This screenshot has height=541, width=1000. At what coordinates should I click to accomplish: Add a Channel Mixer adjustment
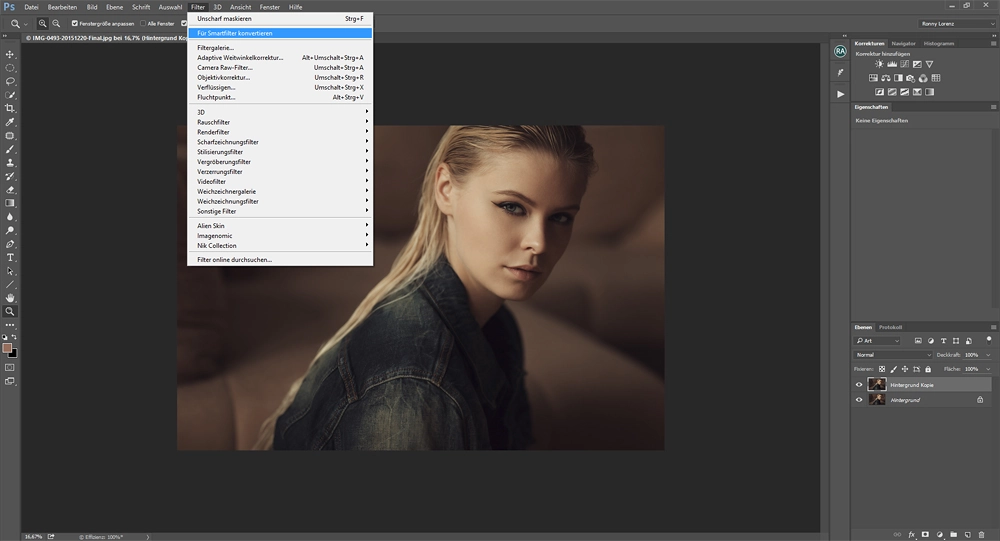coord(923,78)
